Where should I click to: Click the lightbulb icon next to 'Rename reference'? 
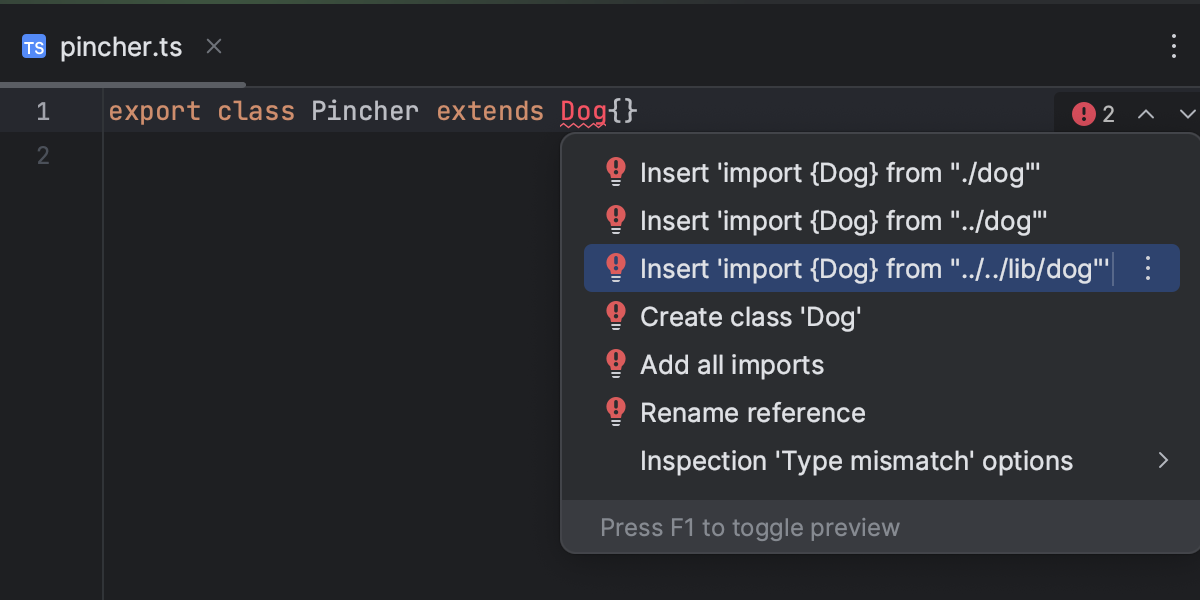[615, 412]
